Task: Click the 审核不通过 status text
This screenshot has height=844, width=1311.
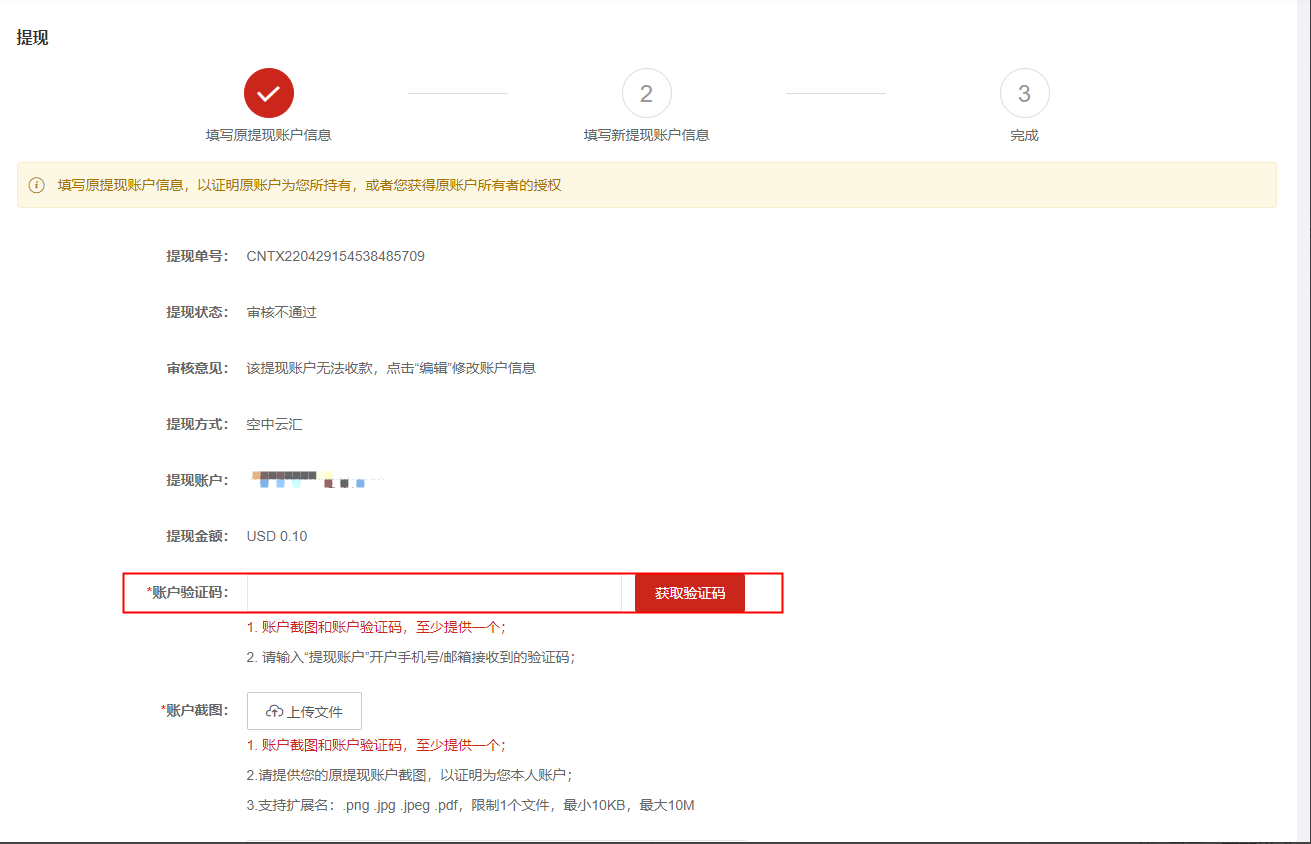Action: tap(281, 312)
